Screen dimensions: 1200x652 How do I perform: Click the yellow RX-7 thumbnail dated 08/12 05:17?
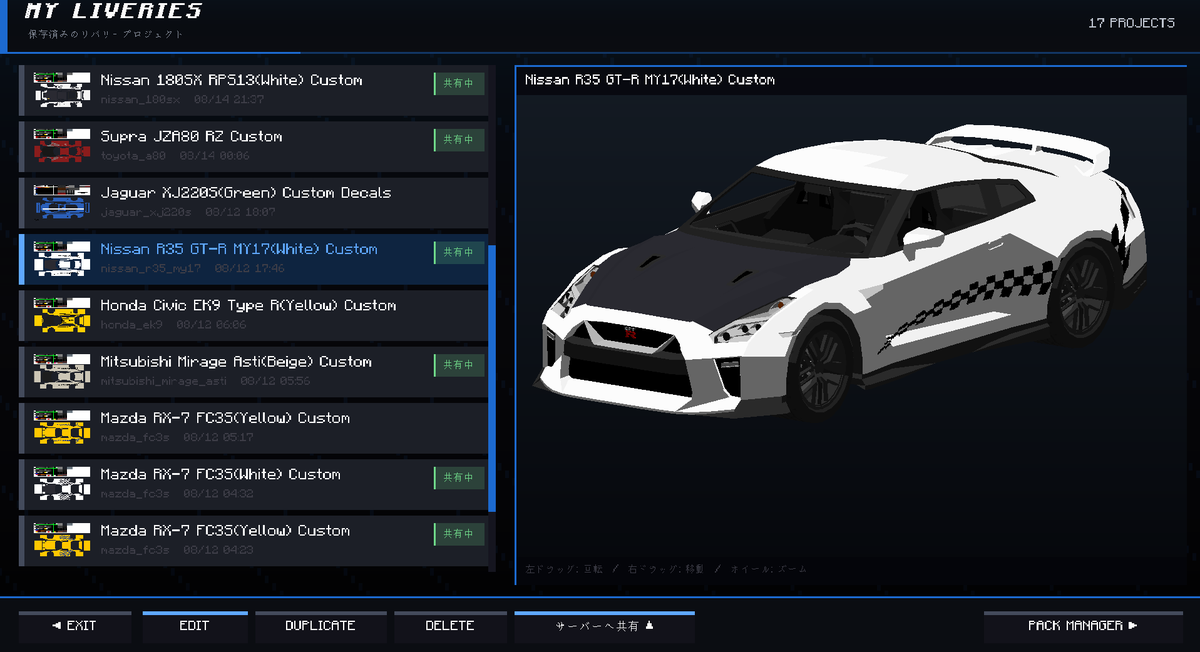[63, 428]
